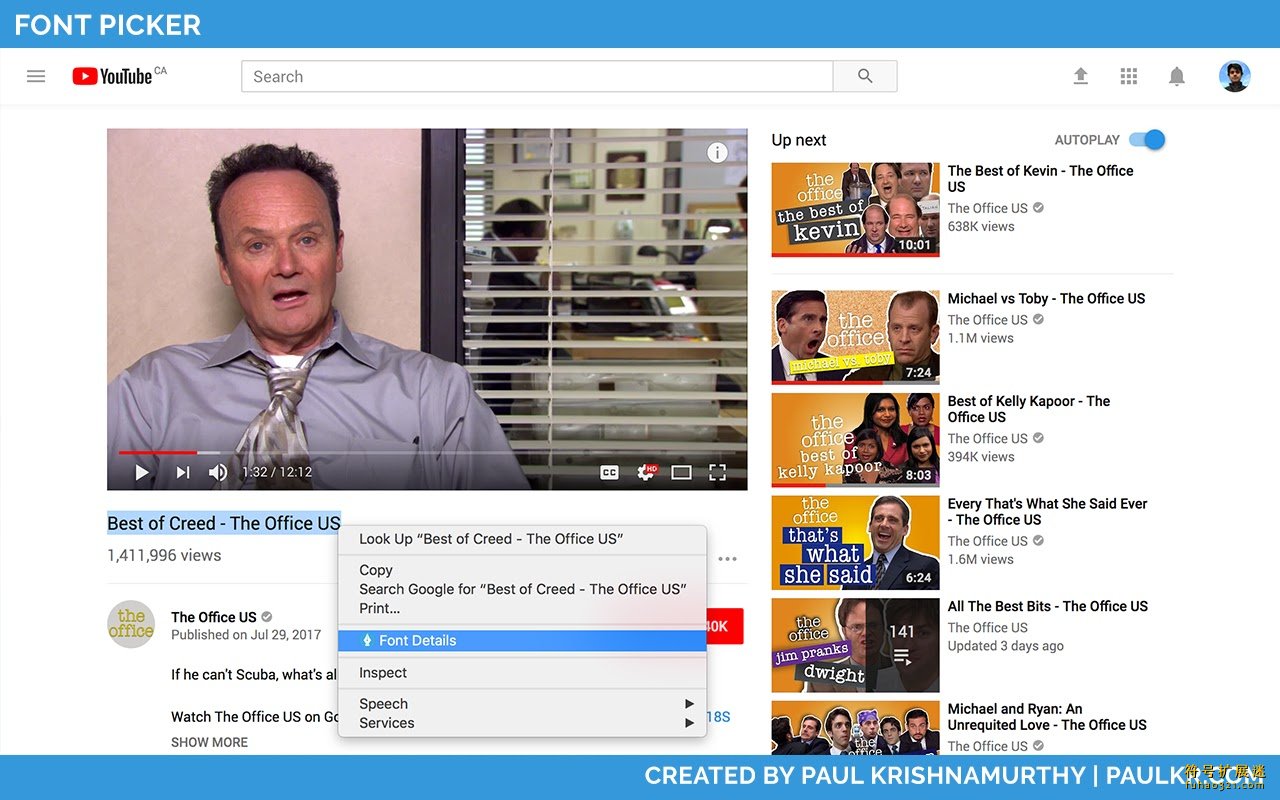Viewport: 1280px width, 800px height.
Task: Click the red Subscribe button
Action: pyautogui.click(x=725, y=626)
